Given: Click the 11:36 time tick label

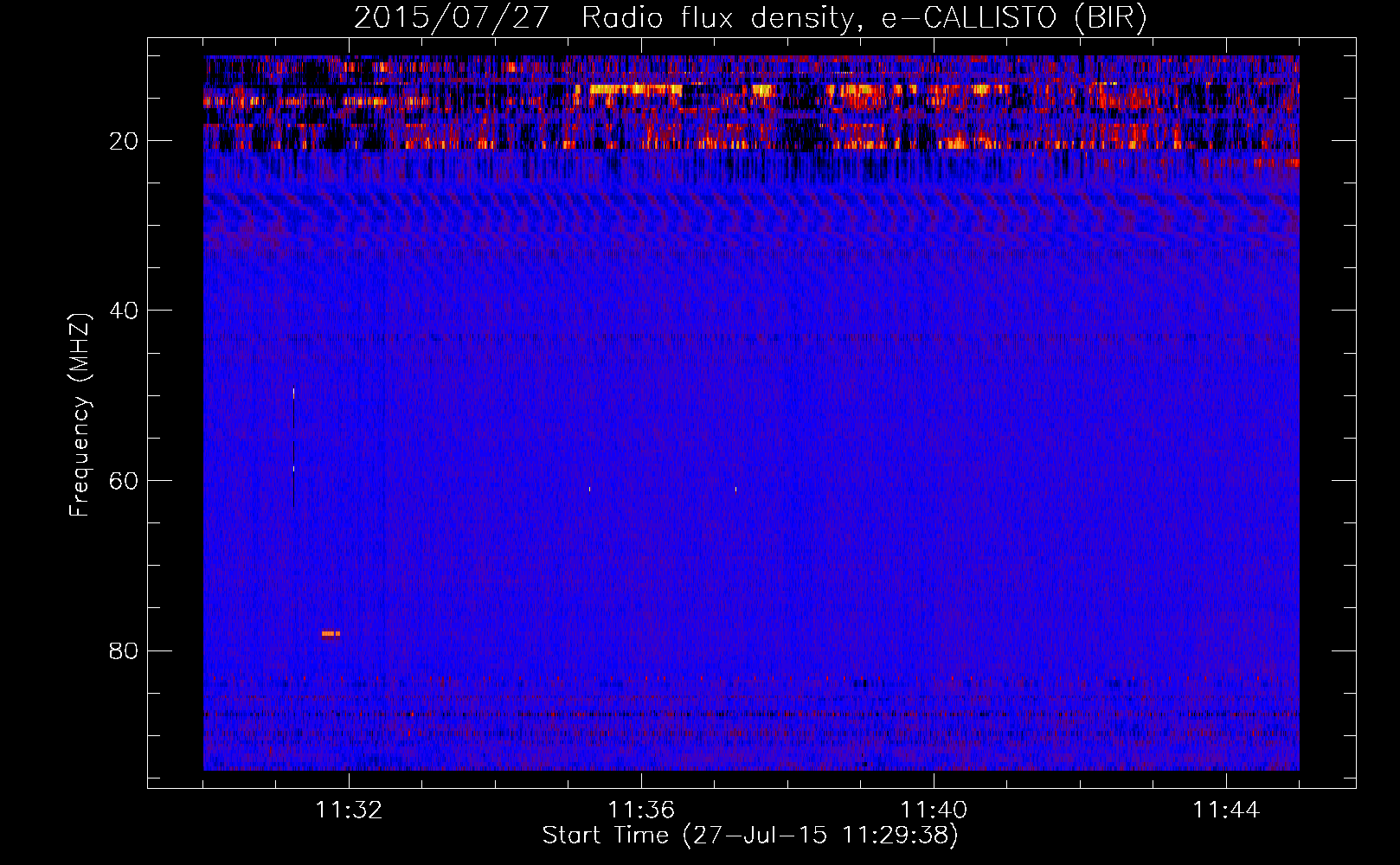Looking at the screenshot, I should coord(641,811).
